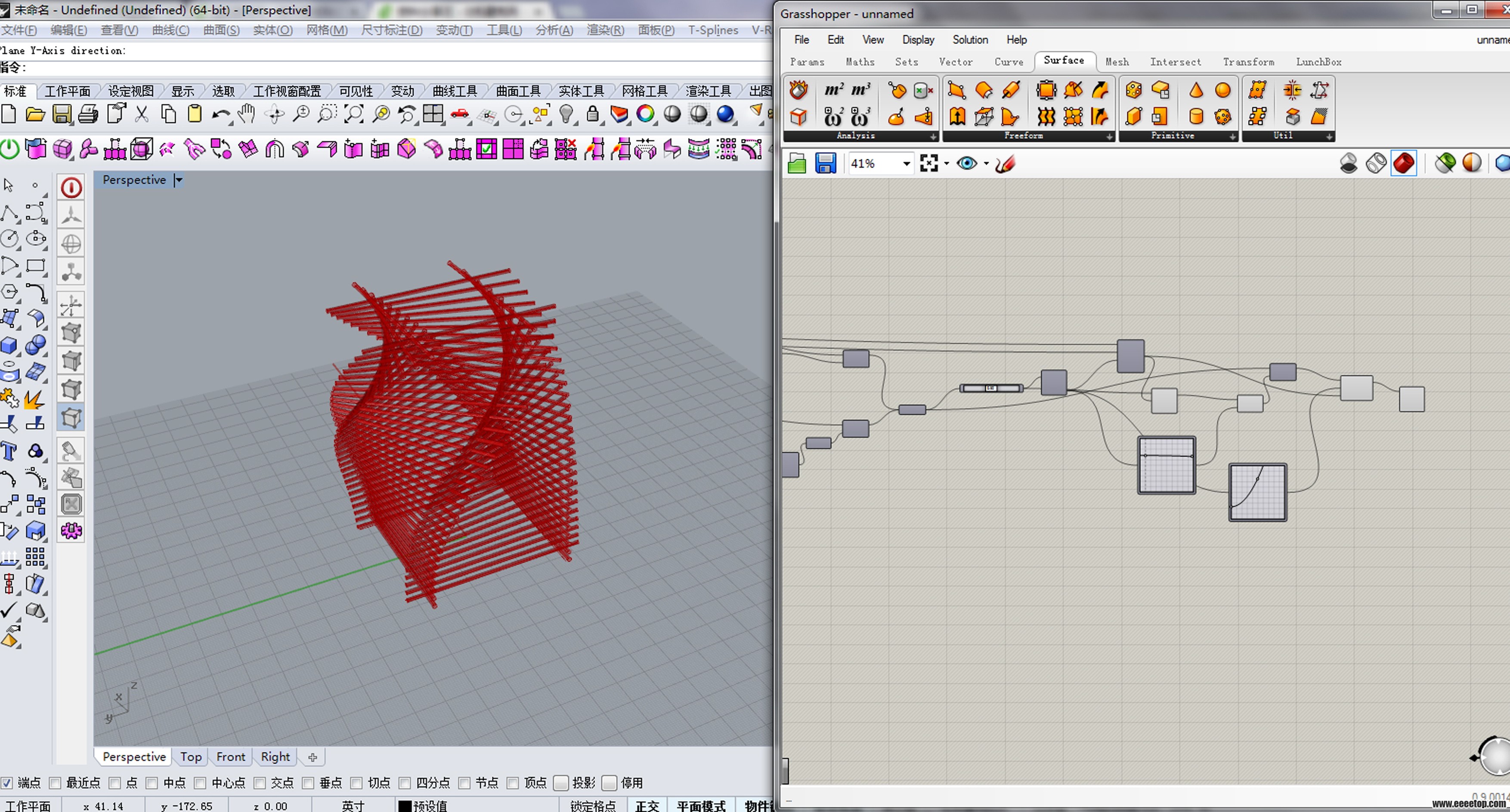1510x812 pixels.
Task: Click the light bulb hide/show icon
Action: click(566, 114)
